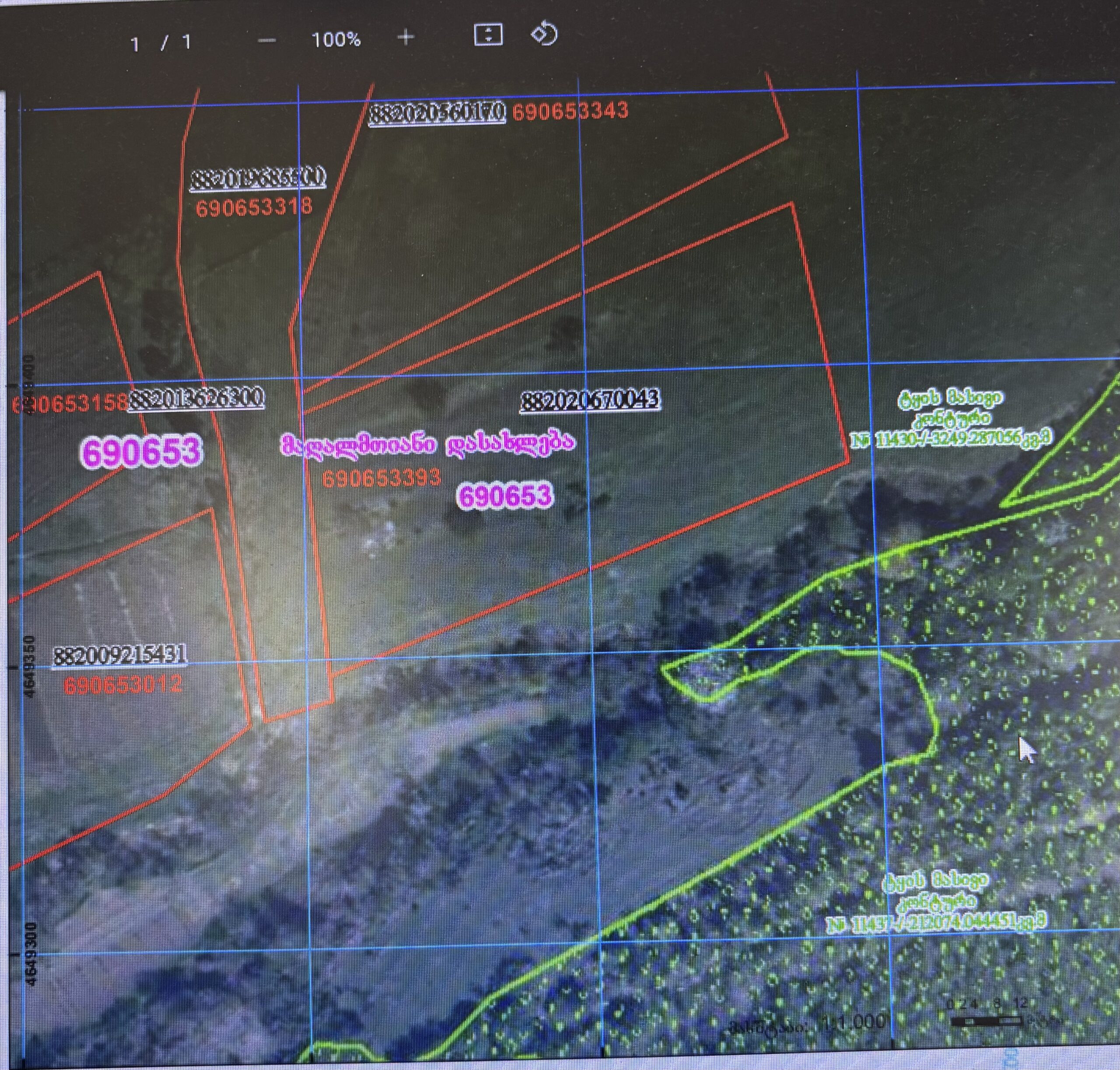Click red parcel label 690653343
The image size is (1120, 1070).
570,111
